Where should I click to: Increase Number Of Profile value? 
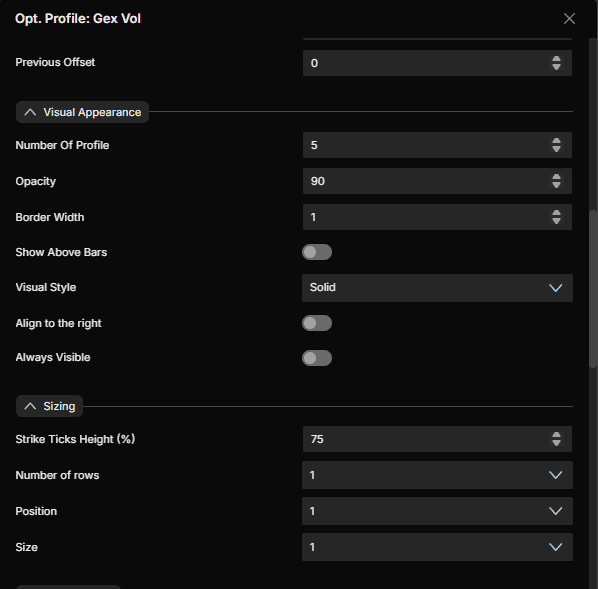(556, 141)
